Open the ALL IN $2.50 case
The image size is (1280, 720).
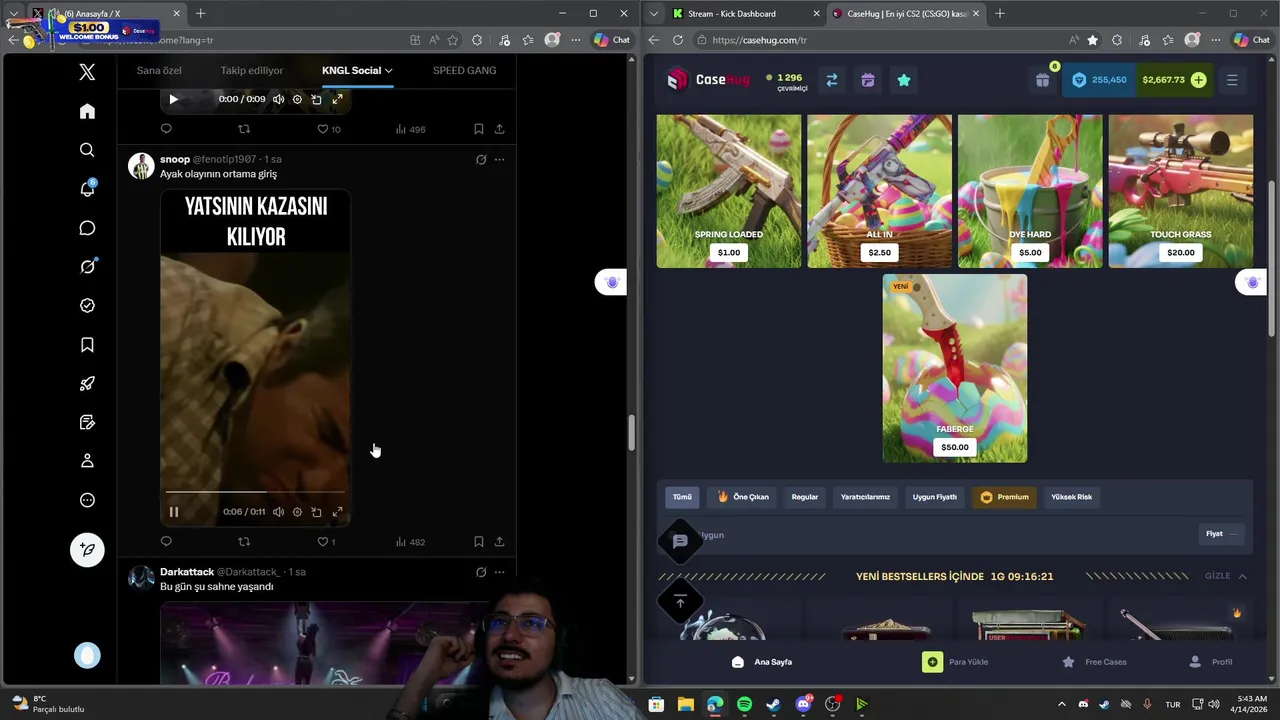tap(880, 191)
